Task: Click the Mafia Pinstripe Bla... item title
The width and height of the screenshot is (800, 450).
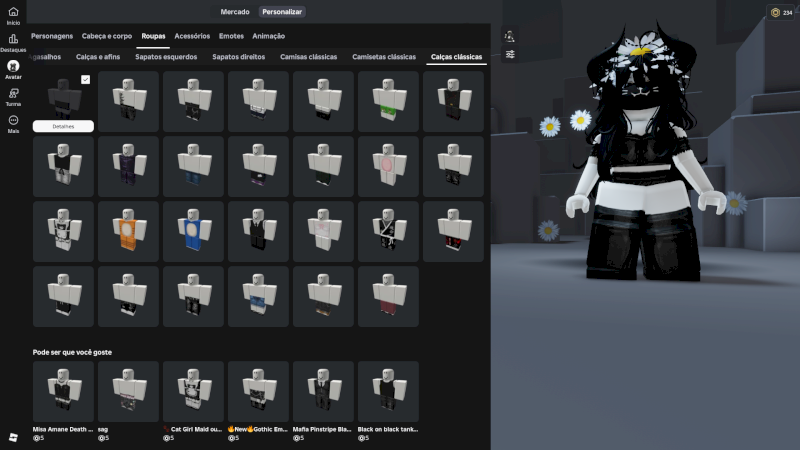Action: pos(322,430)
